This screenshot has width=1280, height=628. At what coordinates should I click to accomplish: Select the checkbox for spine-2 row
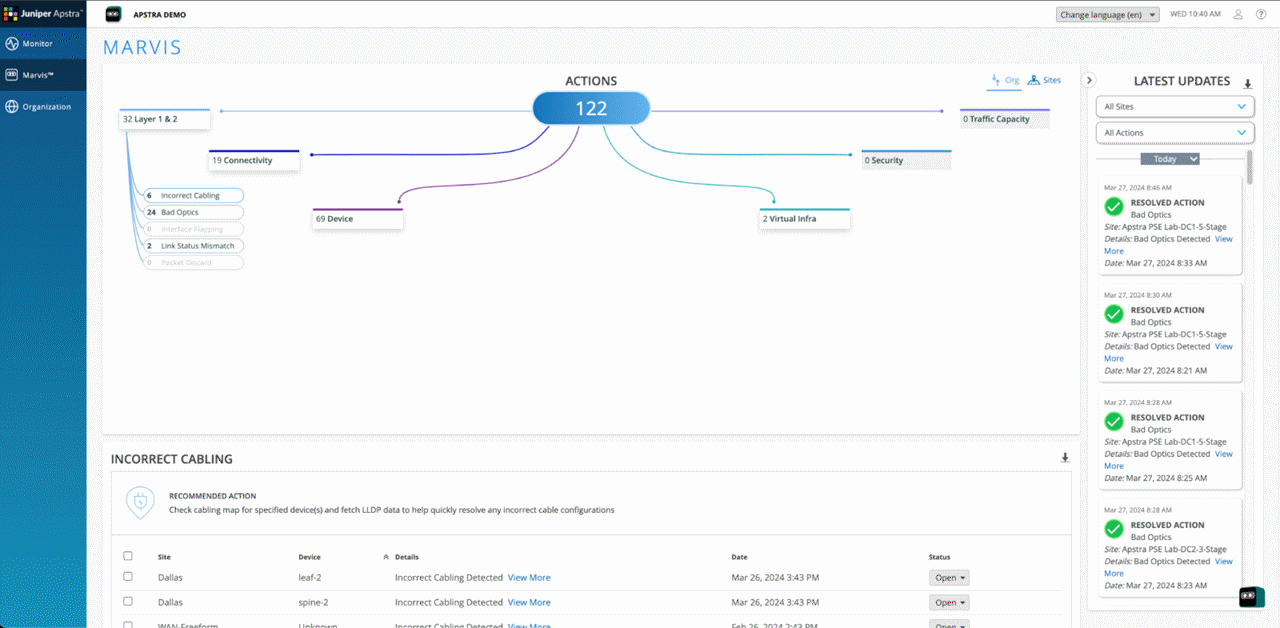(127, 601)
